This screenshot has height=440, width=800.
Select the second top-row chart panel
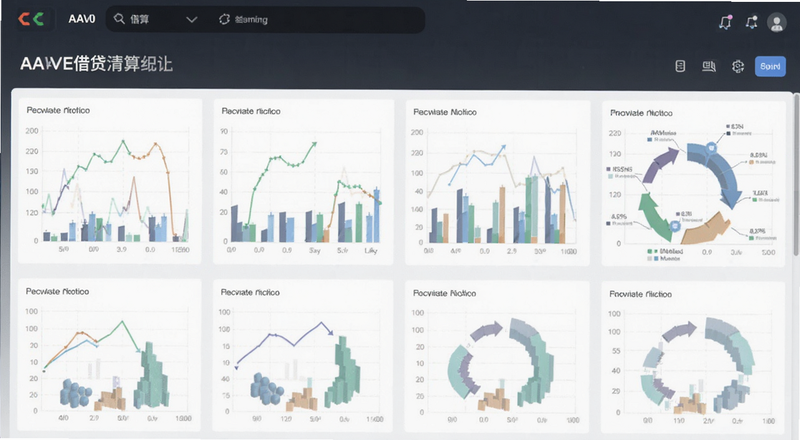click(303, 182)
